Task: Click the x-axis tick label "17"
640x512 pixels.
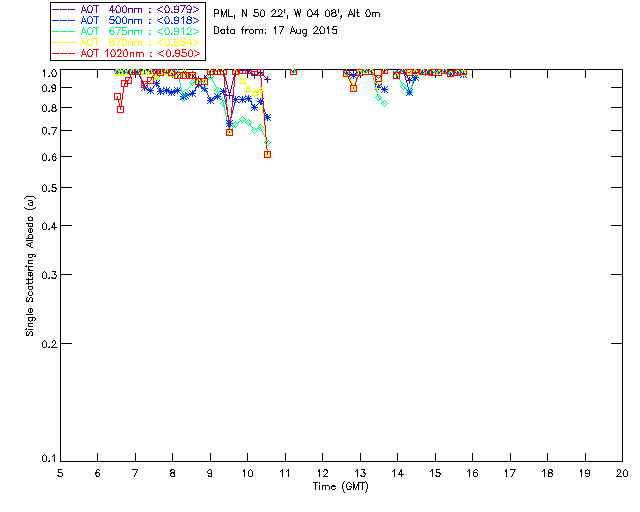Action: pos(510,473)
